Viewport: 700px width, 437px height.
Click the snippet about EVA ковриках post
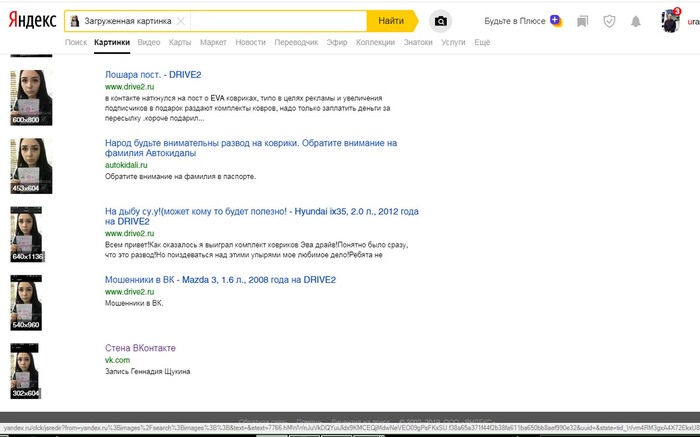coord(248,108)
